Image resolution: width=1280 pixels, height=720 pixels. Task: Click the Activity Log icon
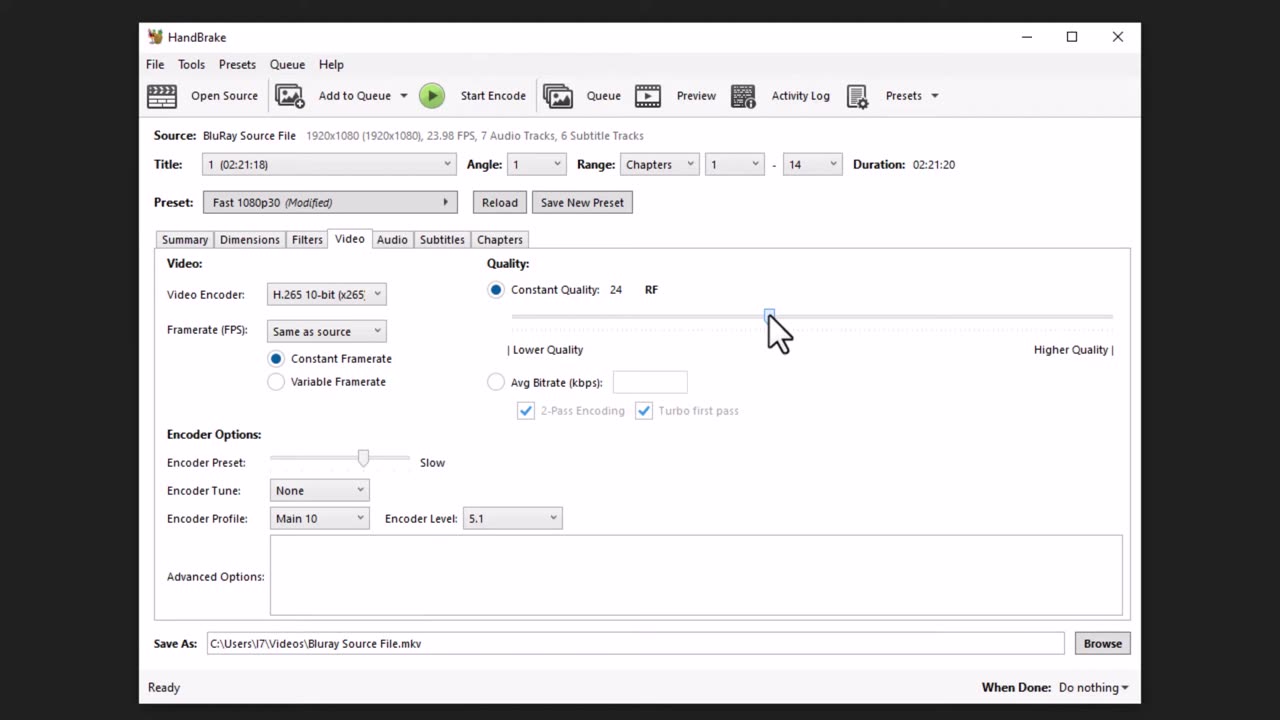(743, 96)
